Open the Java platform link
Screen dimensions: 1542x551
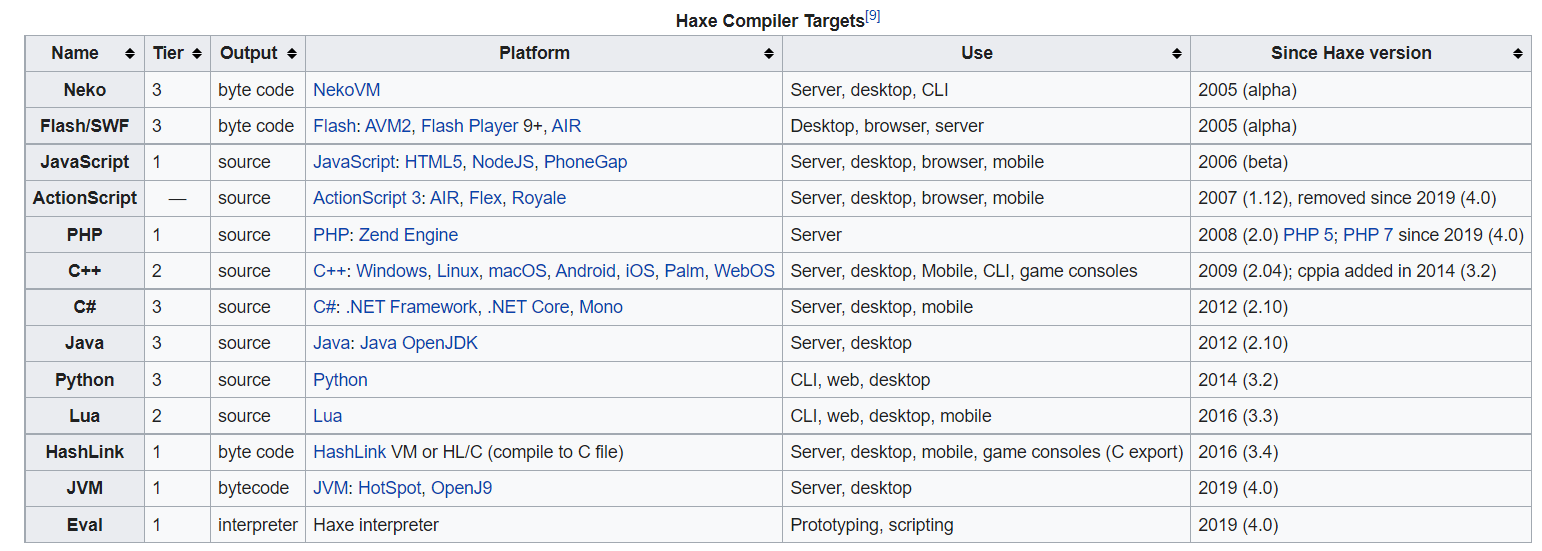[x=331, y=343]
